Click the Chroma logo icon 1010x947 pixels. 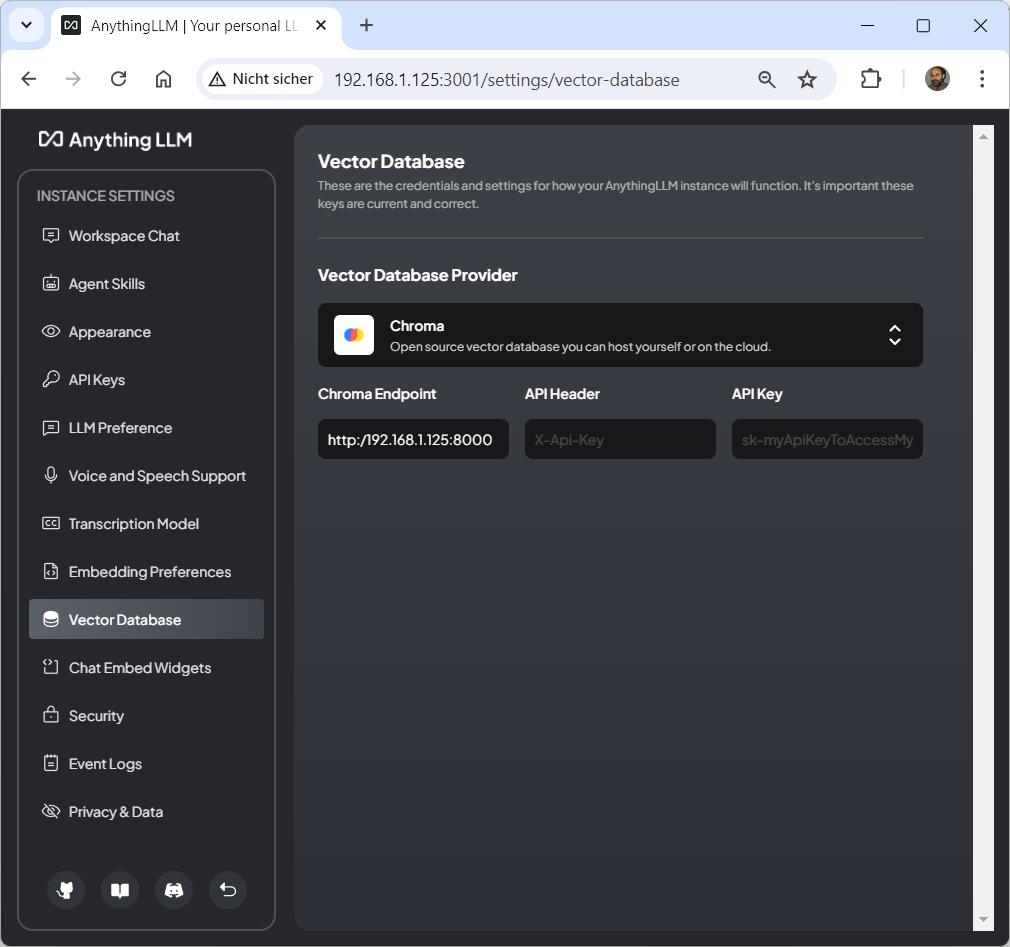click(x=354, y=335)
